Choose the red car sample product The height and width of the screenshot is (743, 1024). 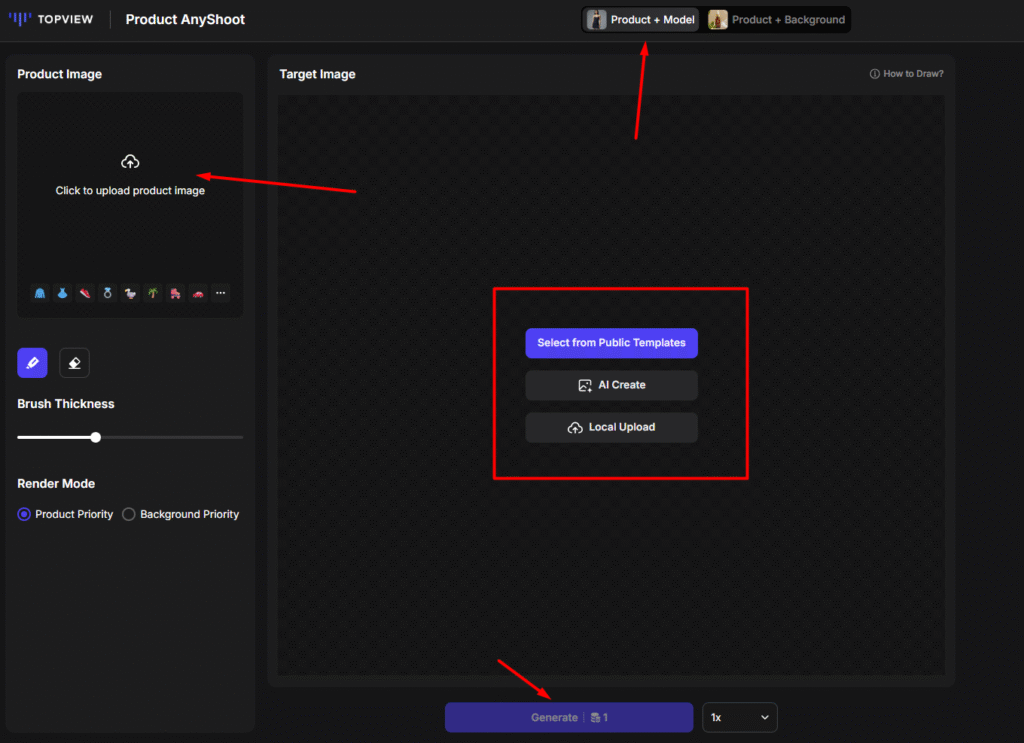[x=198, y=294]
